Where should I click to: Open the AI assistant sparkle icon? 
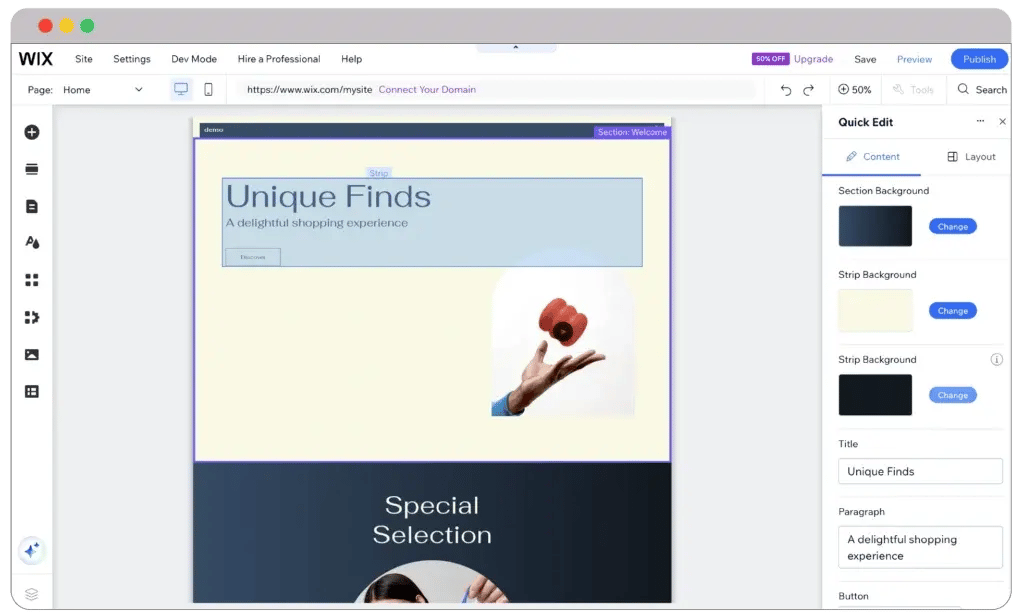[31, 550]
